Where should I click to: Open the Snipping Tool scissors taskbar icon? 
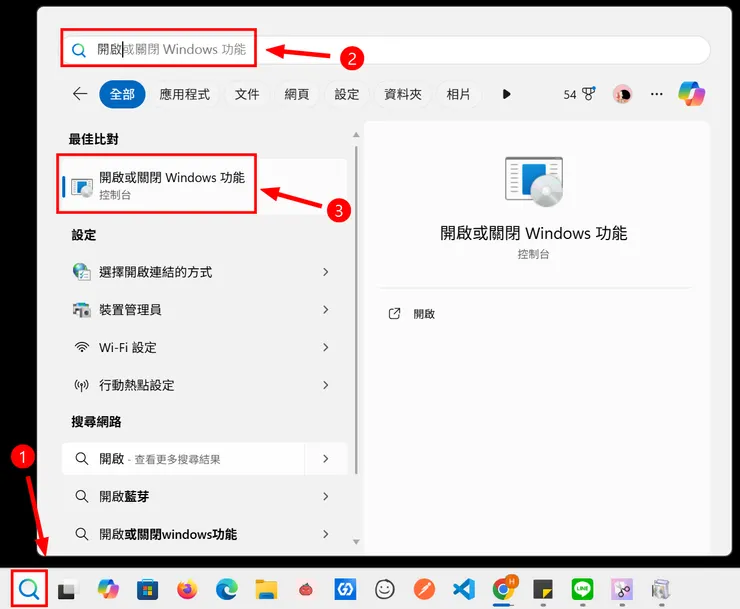pos(622,589)
